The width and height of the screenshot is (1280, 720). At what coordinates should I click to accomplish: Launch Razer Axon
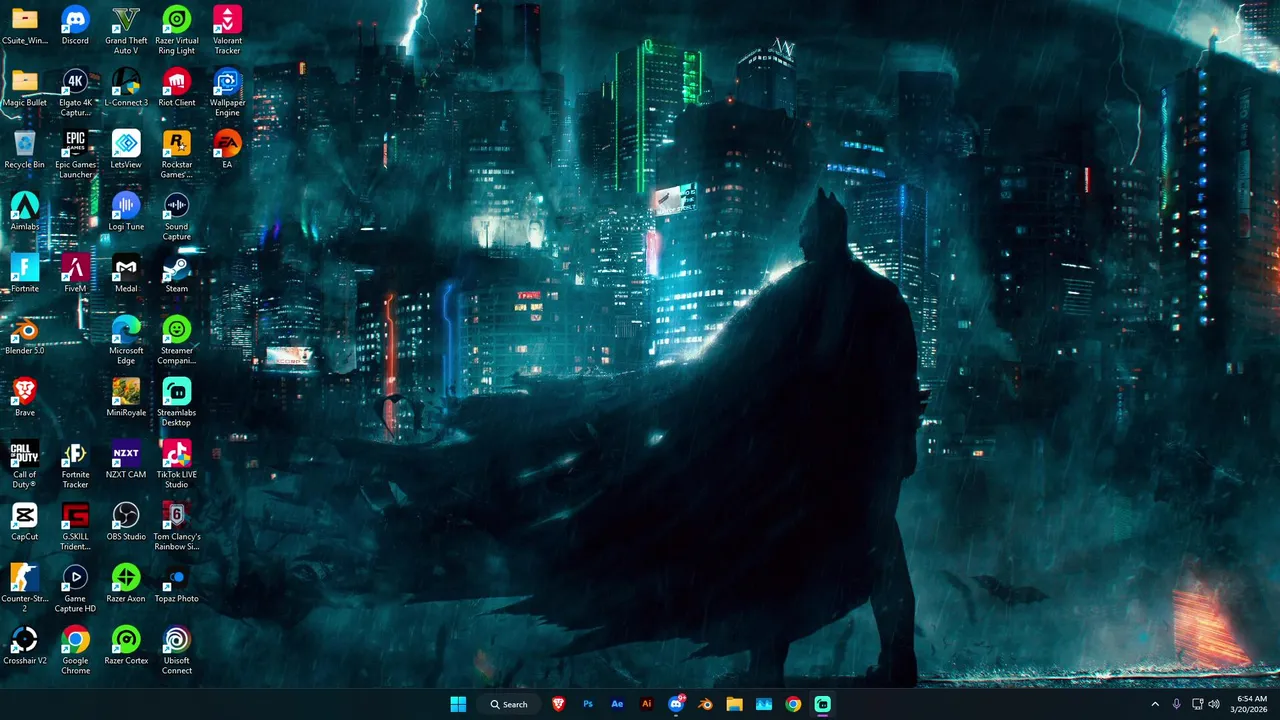[126, 585]
